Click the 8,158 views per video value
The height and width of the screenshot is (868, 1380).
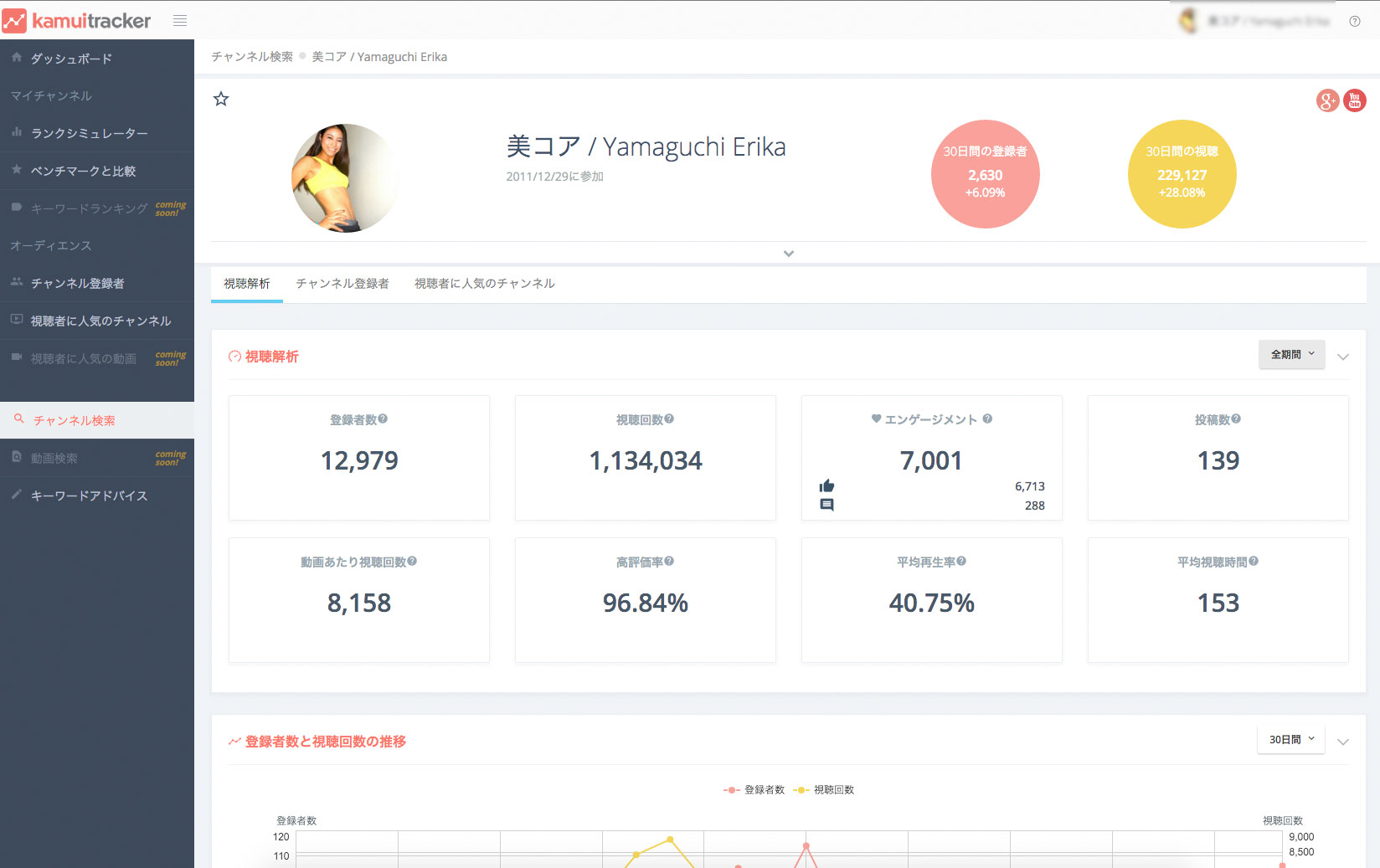point(359,603)
